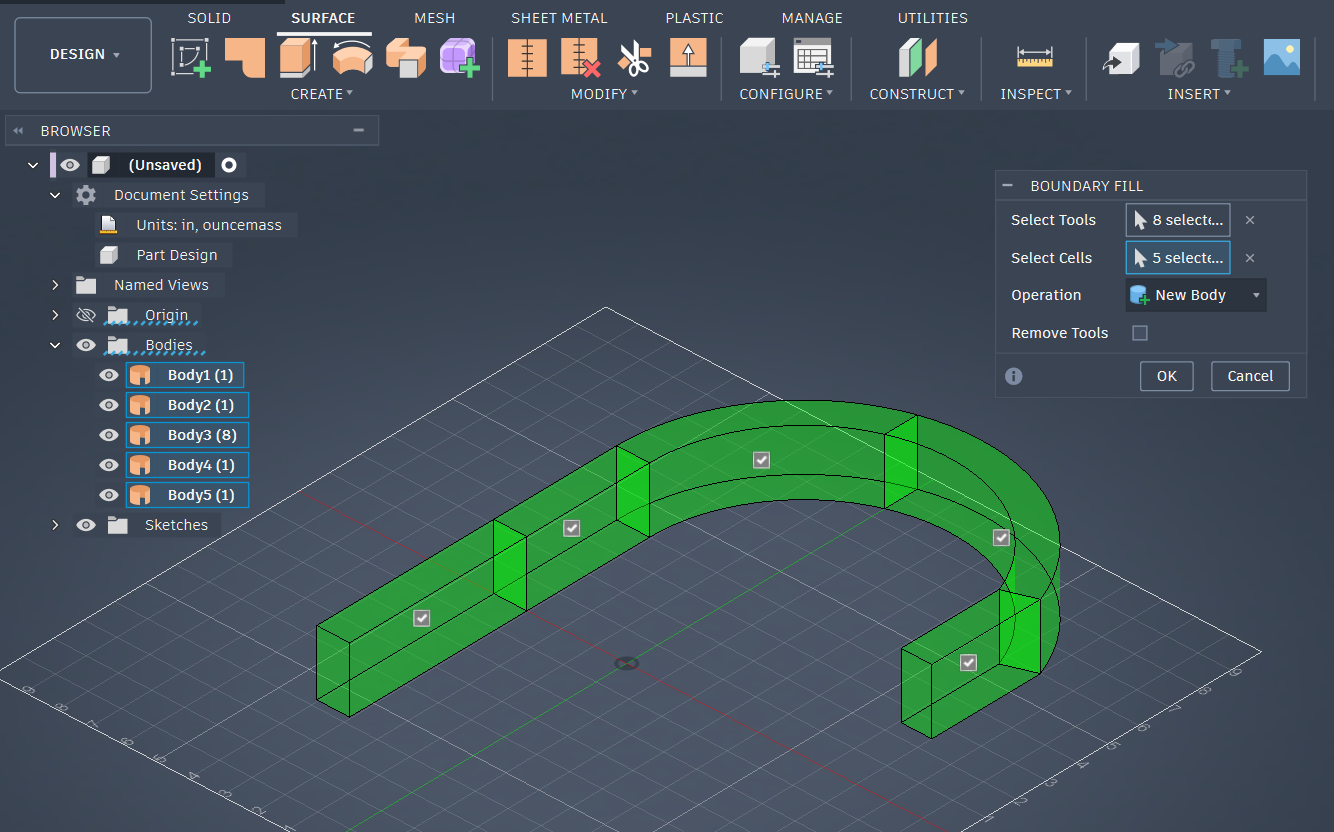
Task: Click OK in Boundary Fill dialog
Action: (x=1167, y=376)
